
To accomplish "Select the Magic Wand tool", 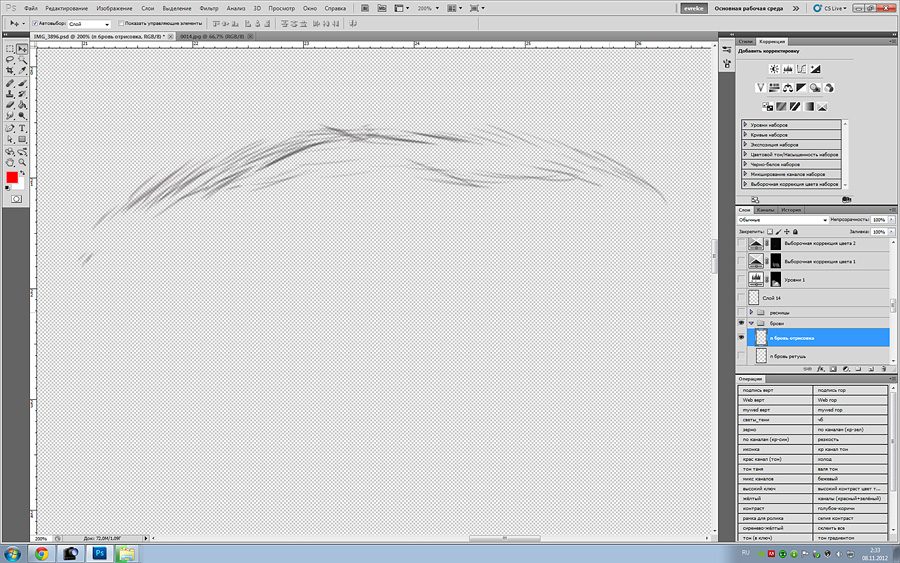I will click(22, 60).
